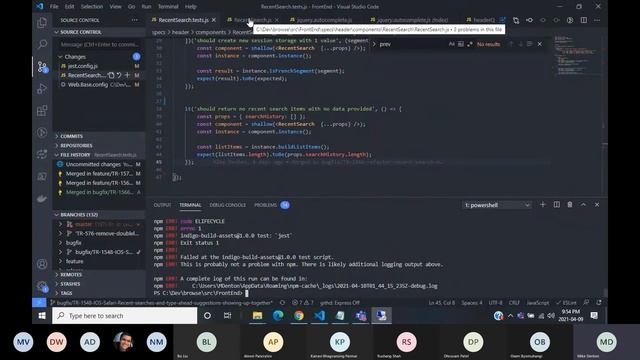Kill terminal with trash icon
Viewport: 640px width, 360px height.
point(570,204)
